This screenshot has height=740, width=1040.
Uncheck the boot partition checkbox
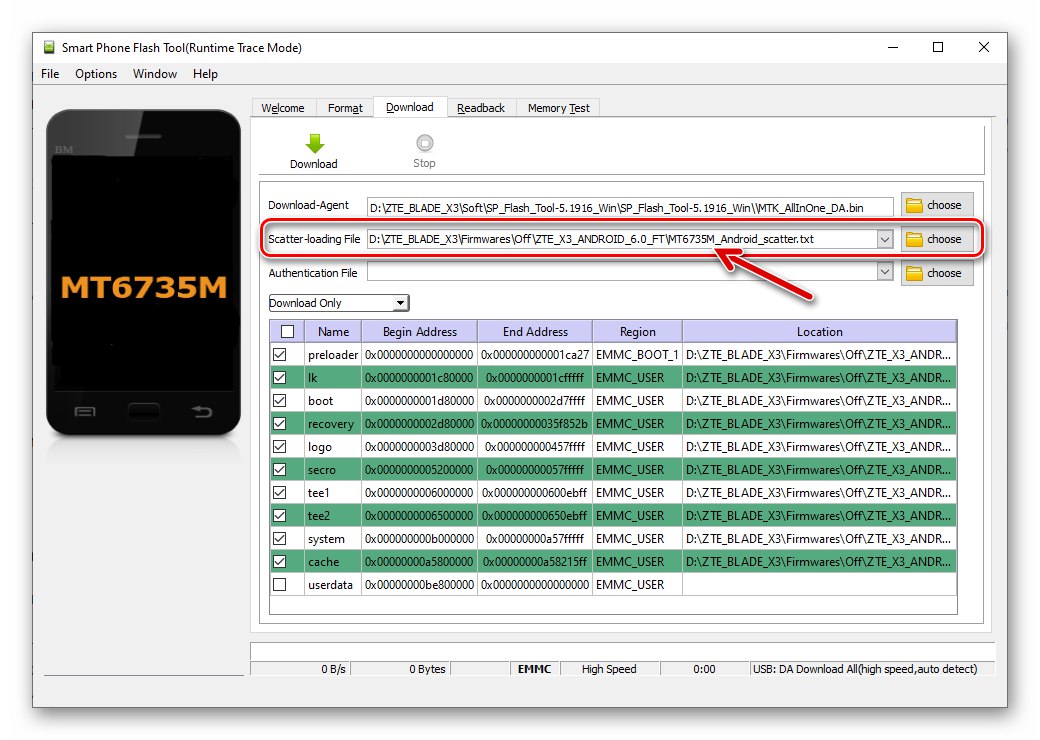click(280, 401)
